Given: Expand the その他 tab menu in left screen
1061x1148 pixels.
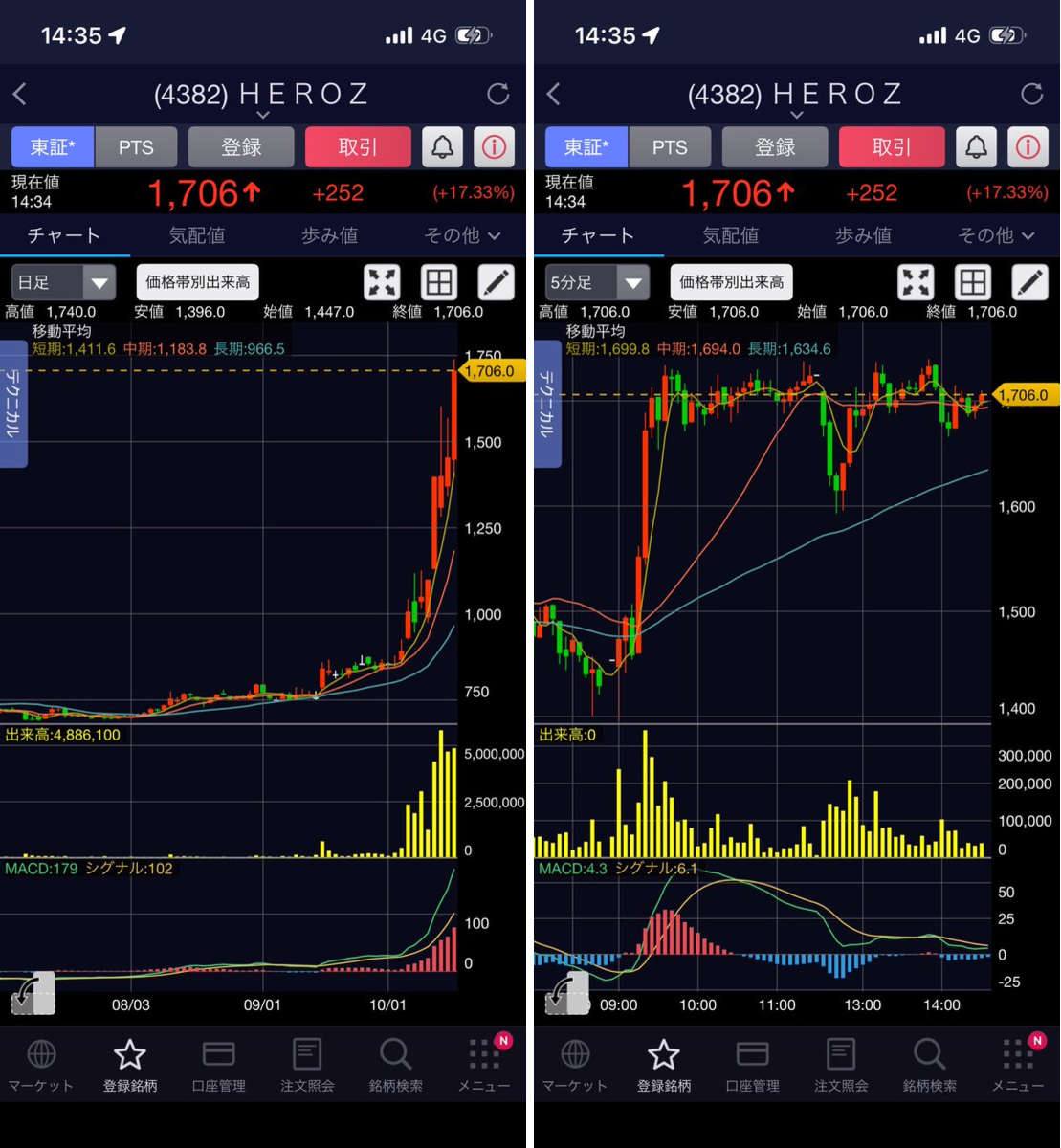Looking at the screenshot, I should pos(462,235).
